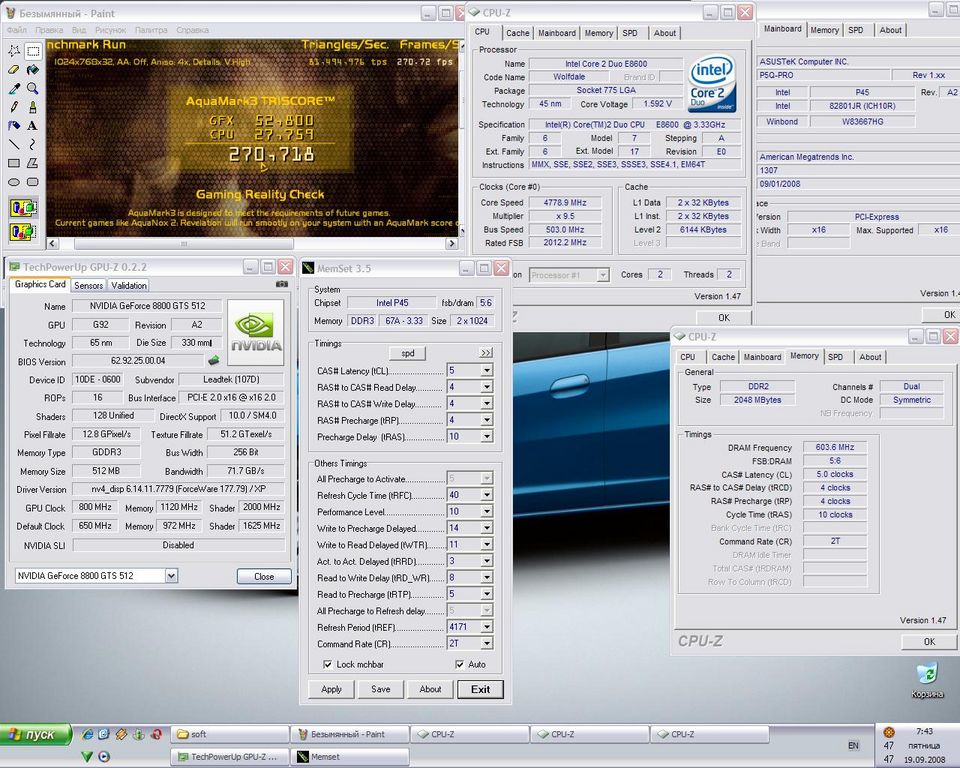This screenshot has width=960, height=768.
Task: Open the пуск Start button
Action: [x=36, y=734]
